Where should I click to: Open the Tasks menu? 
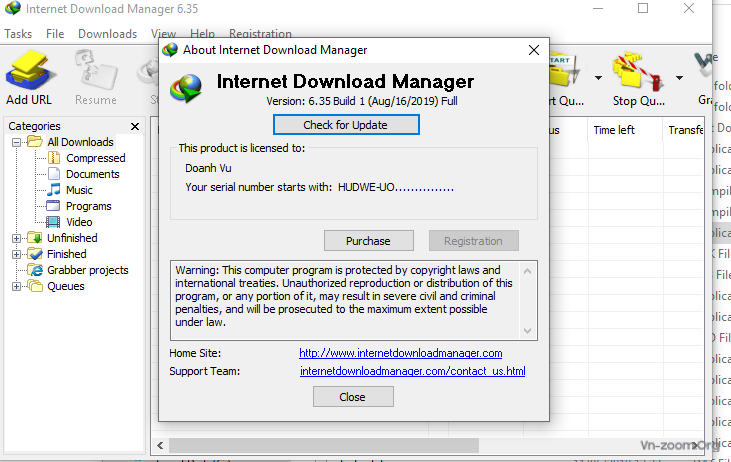[x=18, y=34]
